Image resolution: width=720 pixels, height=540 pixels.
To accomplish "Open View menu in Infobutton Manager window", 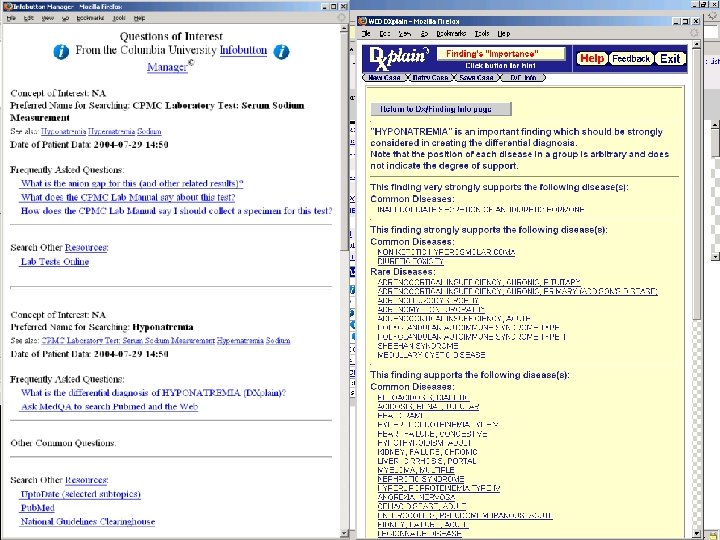I will pos(47,18).
